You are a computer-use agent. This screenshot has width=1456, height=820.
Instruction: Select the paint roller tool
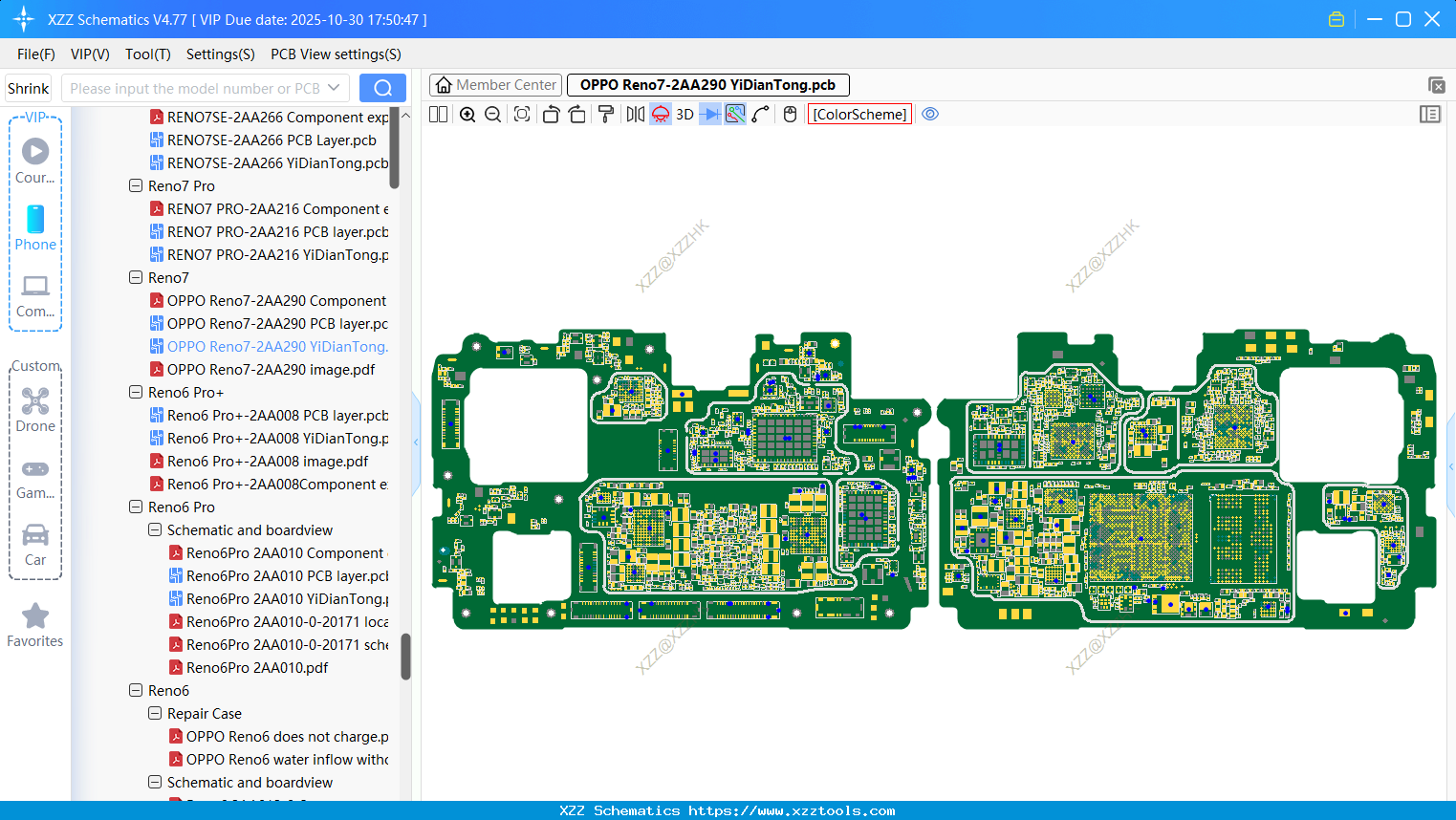pyautogui.click(x=605, y=114)
